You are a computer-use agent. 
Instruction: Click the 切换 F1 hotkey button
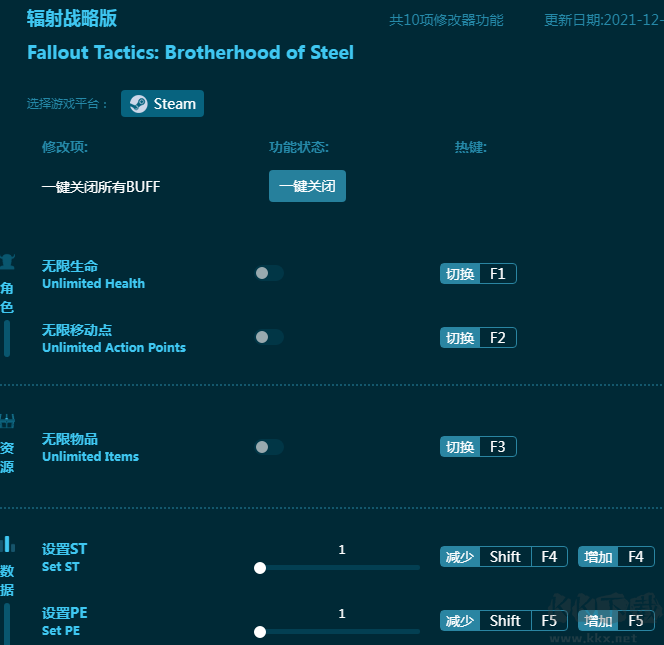(x=478, y=274)
